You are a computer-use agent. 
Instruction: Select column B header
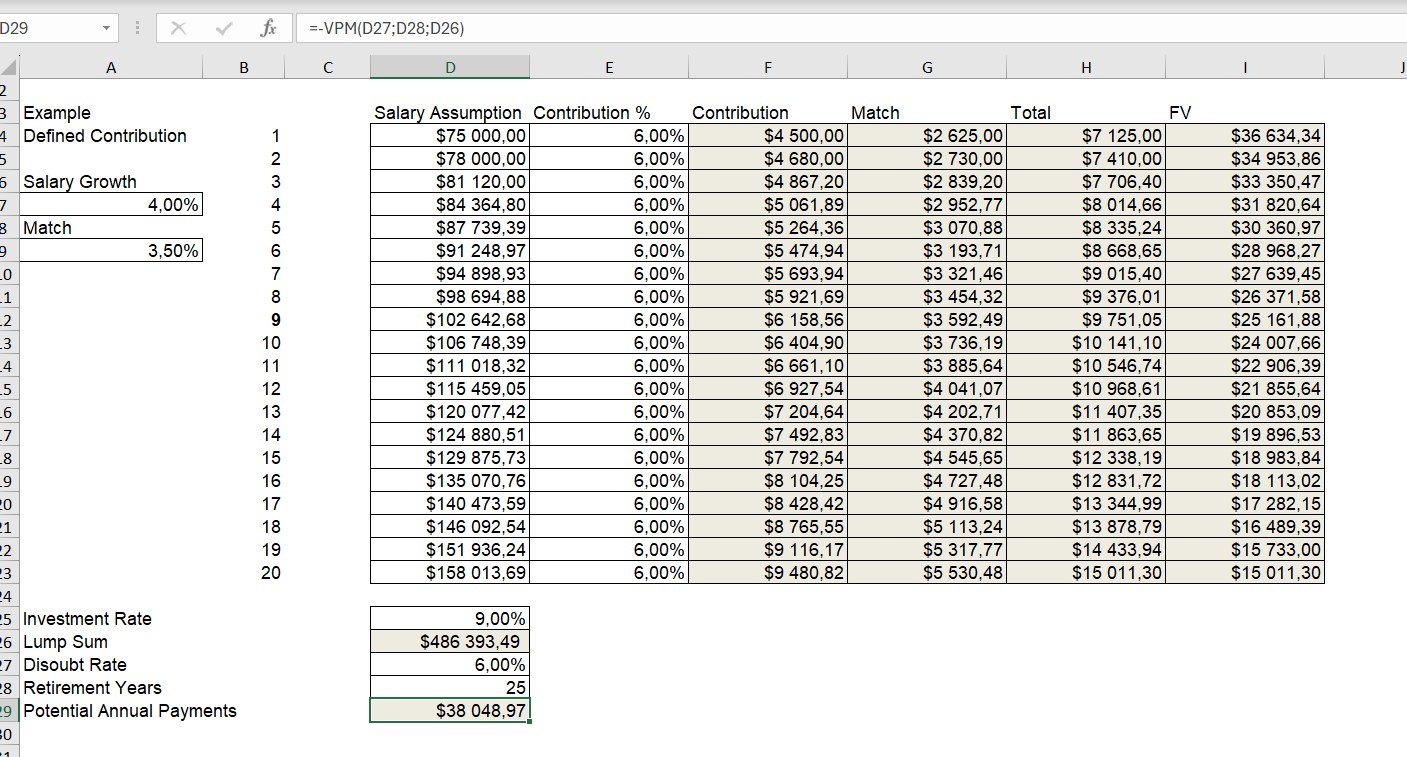(x=244, y=68)
